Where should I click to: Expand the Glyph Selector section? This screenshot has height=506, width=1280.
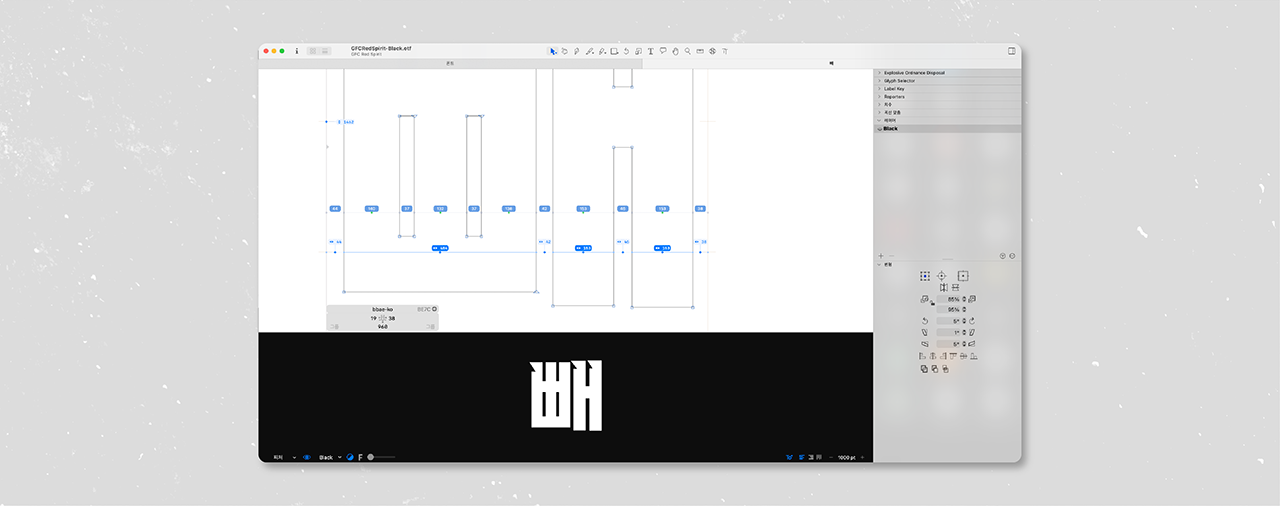click(878, 81)
